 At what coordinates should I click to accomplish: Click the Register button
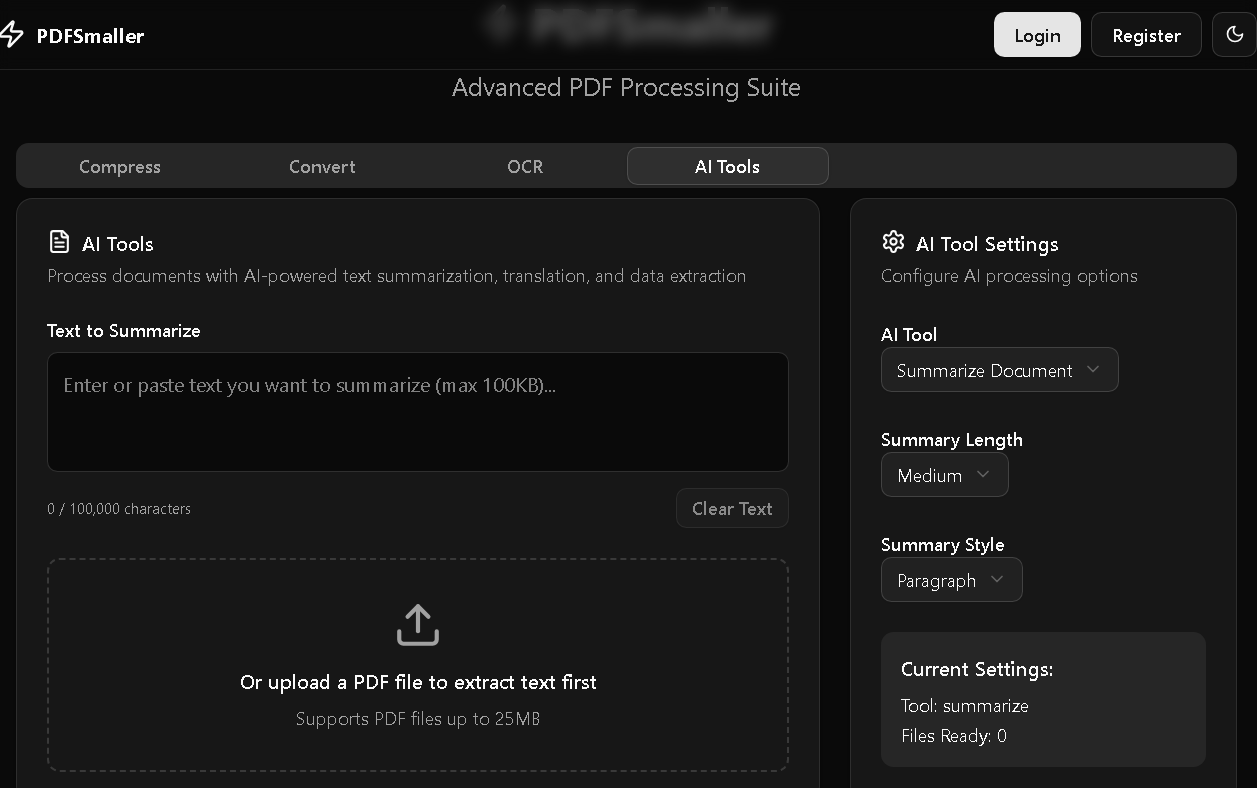click(x=1146, y=34)
